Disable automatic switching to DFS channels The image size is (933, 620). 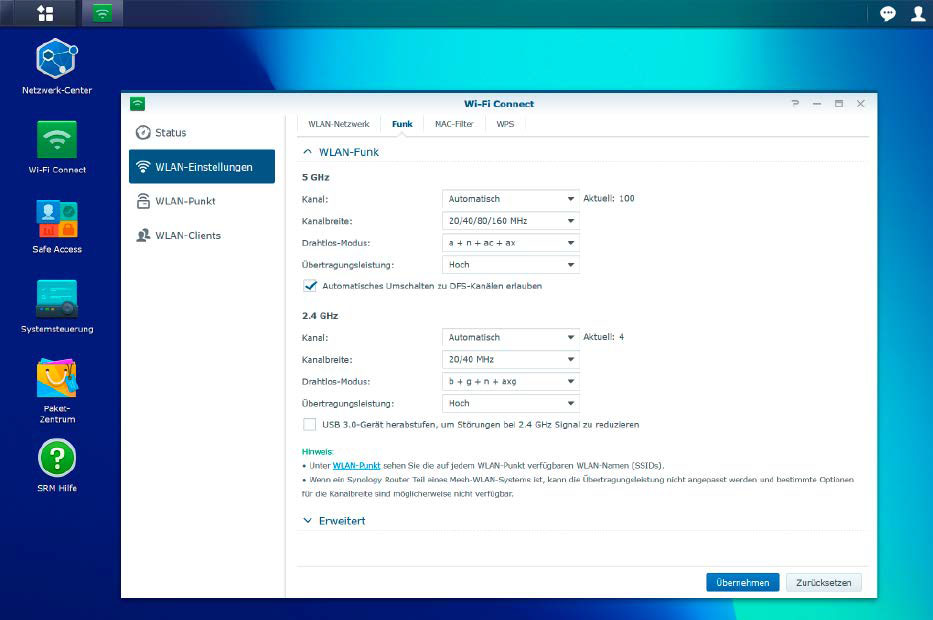coord(311,285)
